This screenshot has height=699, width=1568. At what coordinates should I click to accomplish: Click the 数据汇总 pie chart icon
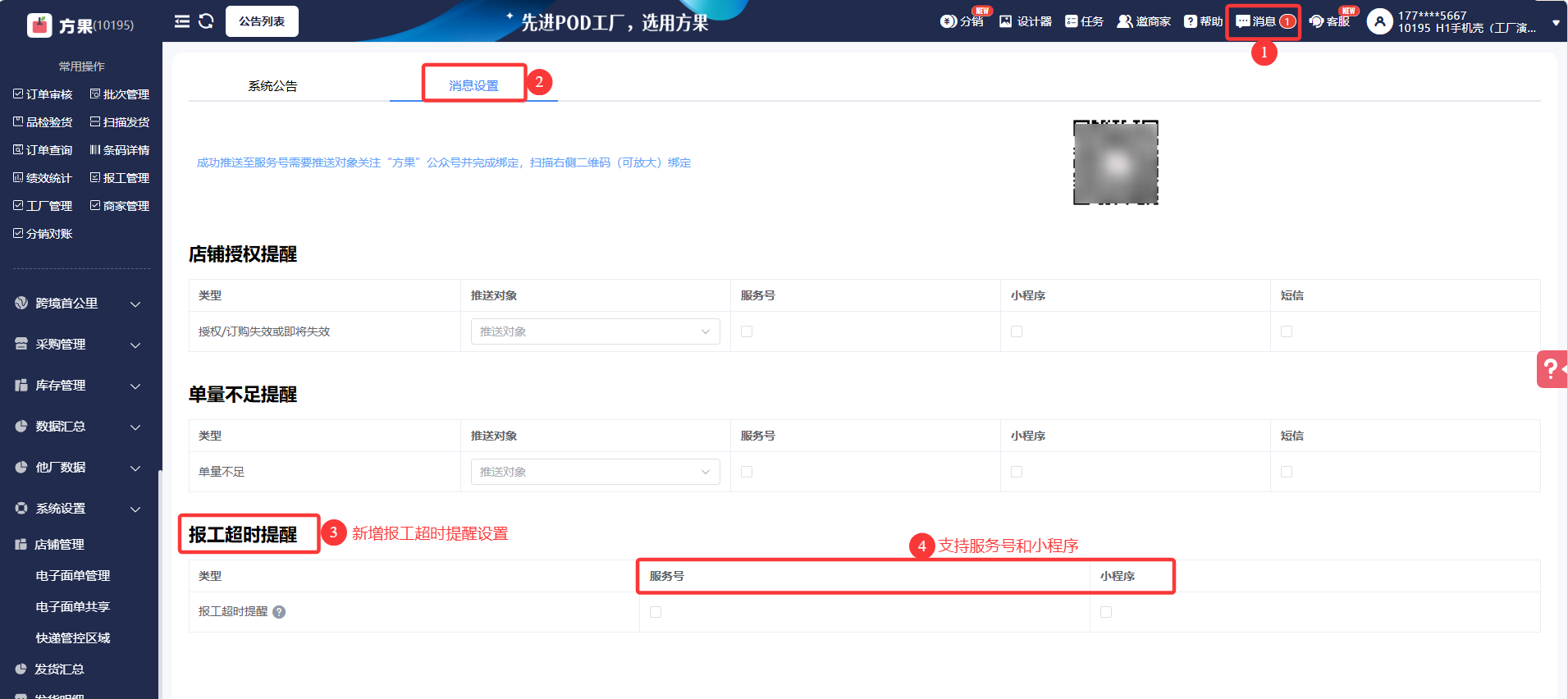(x=21, y=426)
